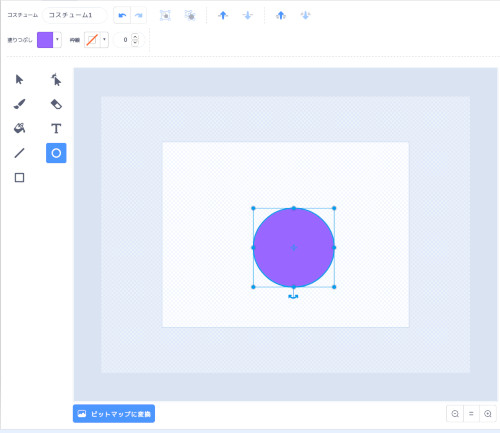Select the Fill bucket tool
This screenshot has width=500, height=433.
pyautogui.click(x=19, y=129)
